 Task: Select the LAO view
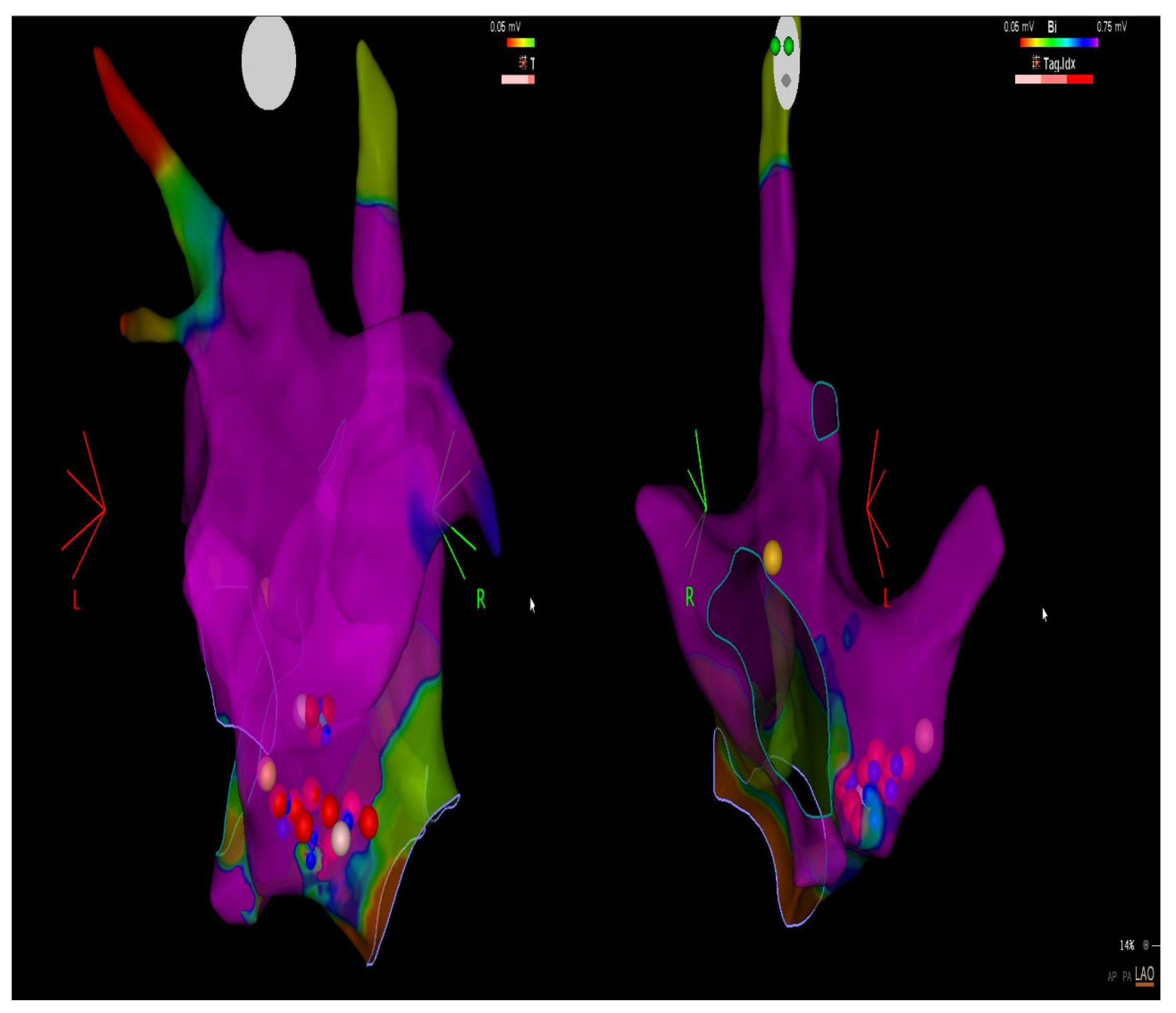tap(1144, 975)
